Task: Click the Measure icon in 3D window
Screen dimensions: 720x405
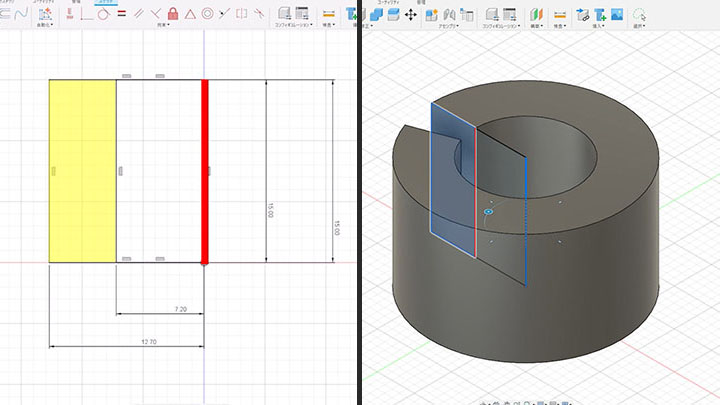Action: (560, 15)
